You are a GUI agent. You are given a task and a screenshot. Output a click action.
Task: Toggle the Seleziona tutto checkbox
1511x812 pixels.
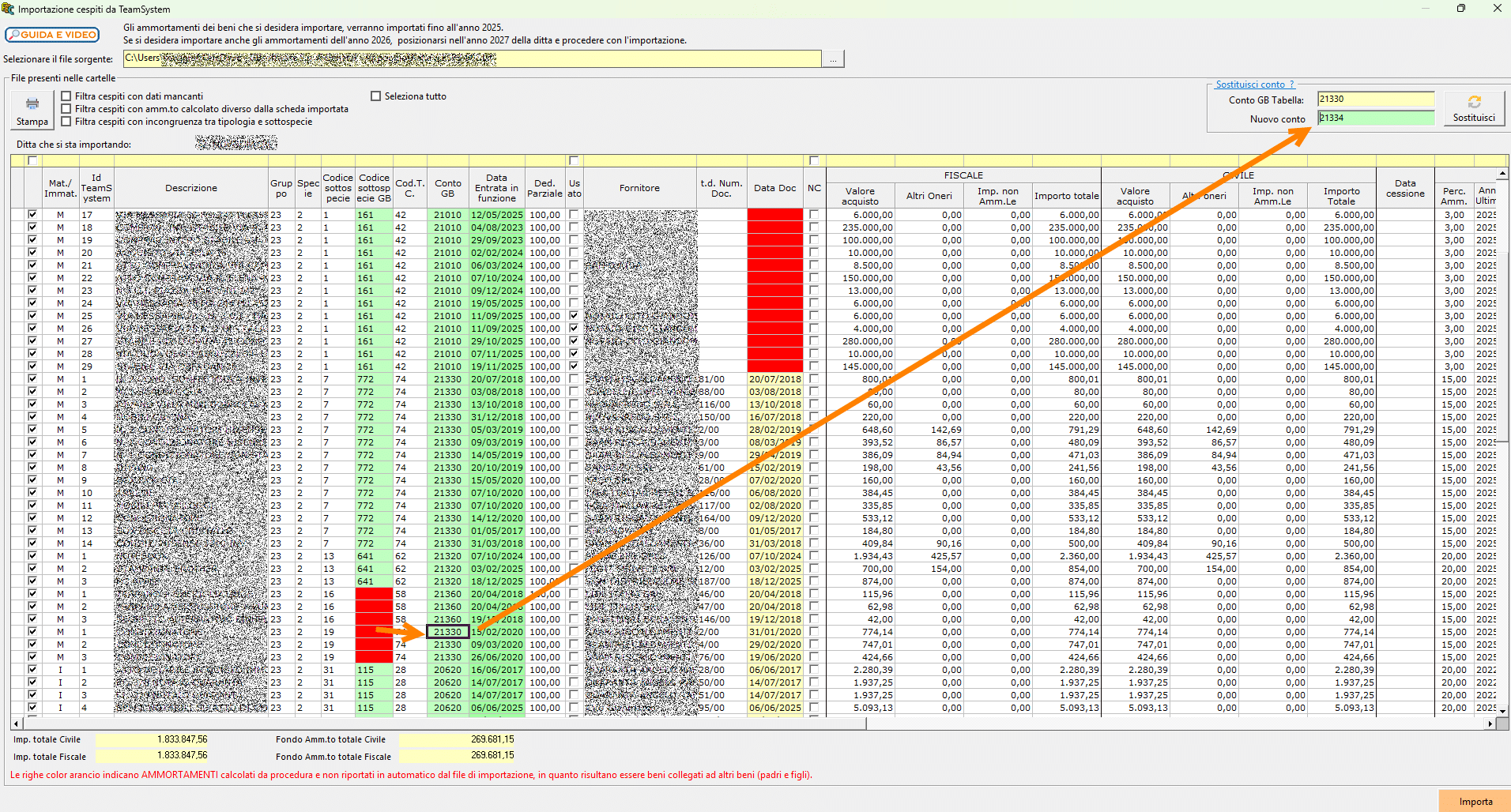tap(376, 96)
